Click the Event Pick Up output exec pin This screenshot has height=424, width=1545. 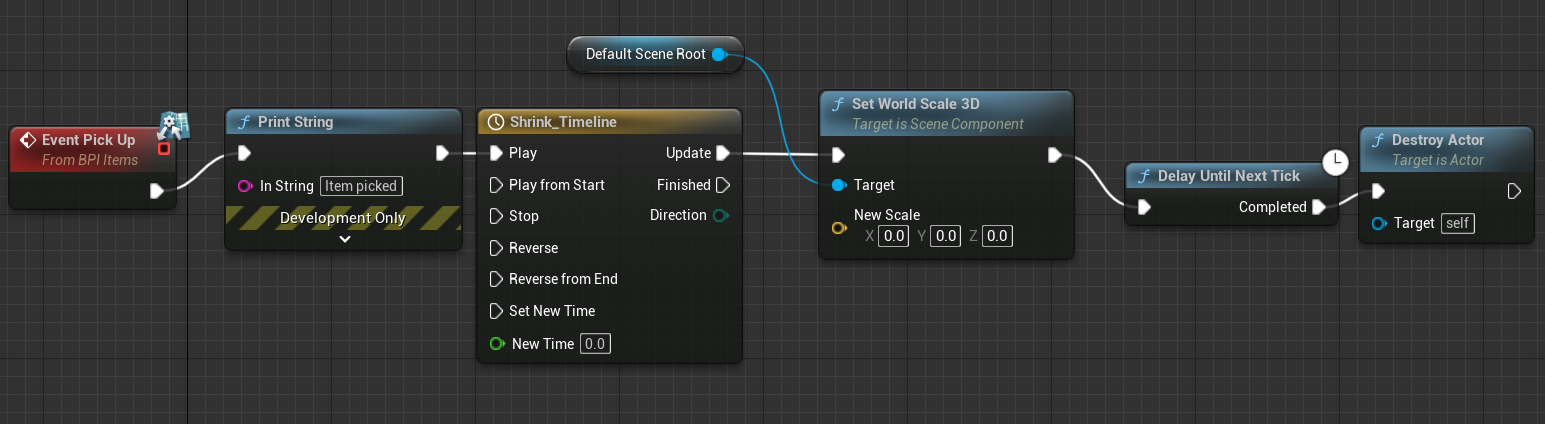click(x=157, y=191)
